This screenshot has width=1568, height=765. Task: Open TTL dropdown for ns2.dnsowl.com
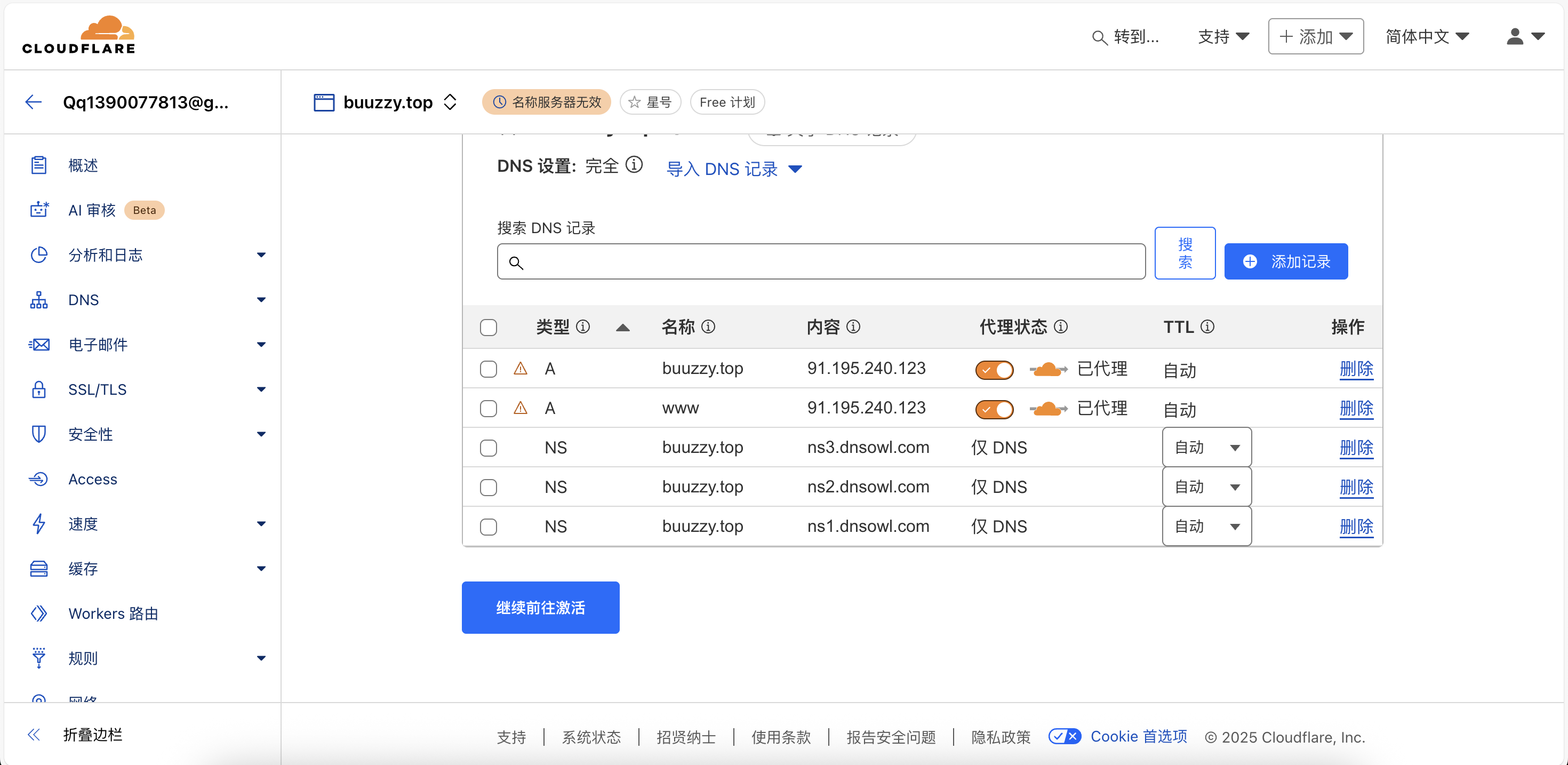(1207, 487)
